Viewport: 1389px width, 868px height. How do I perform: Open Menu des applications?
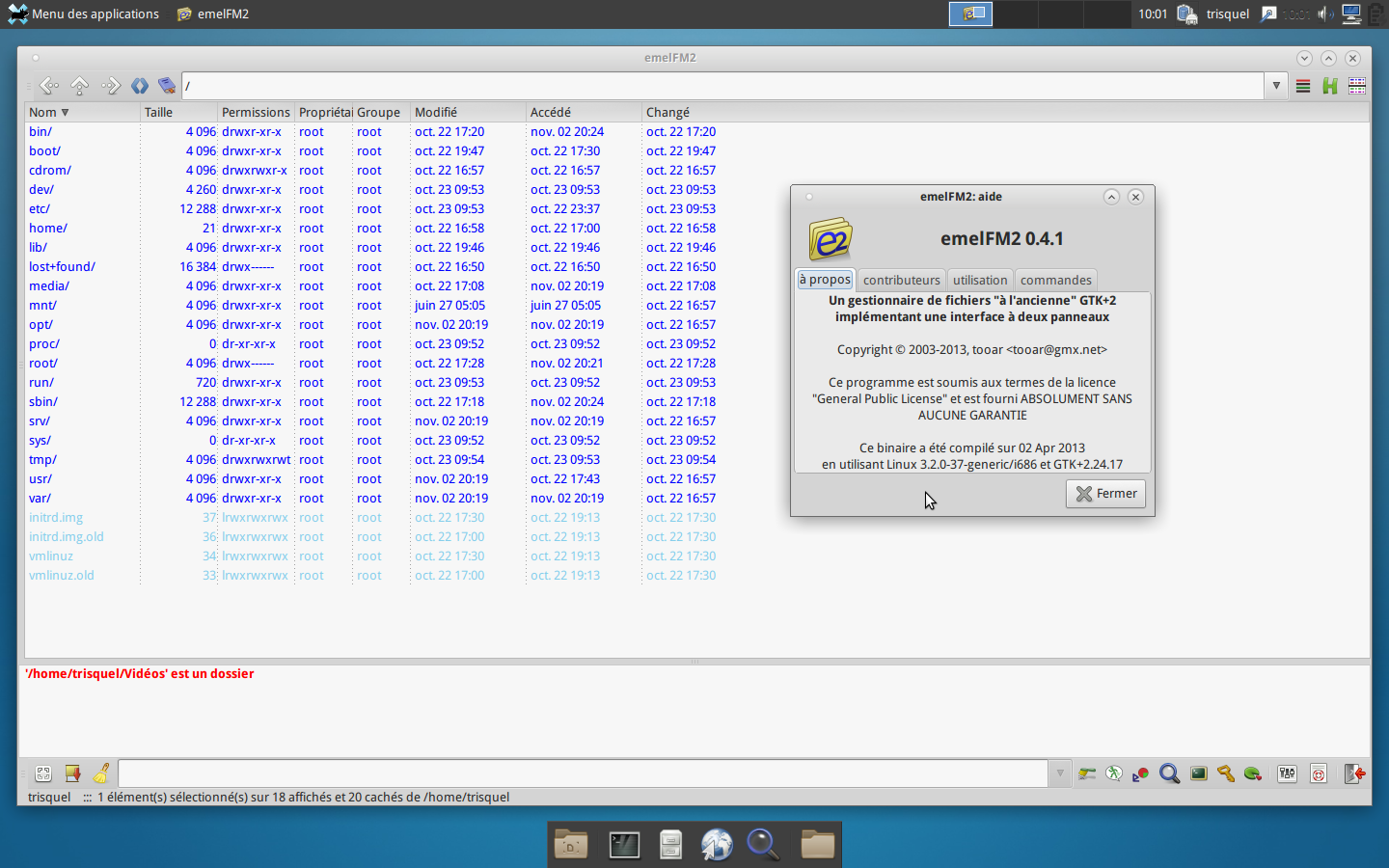[x=83, y=14]
